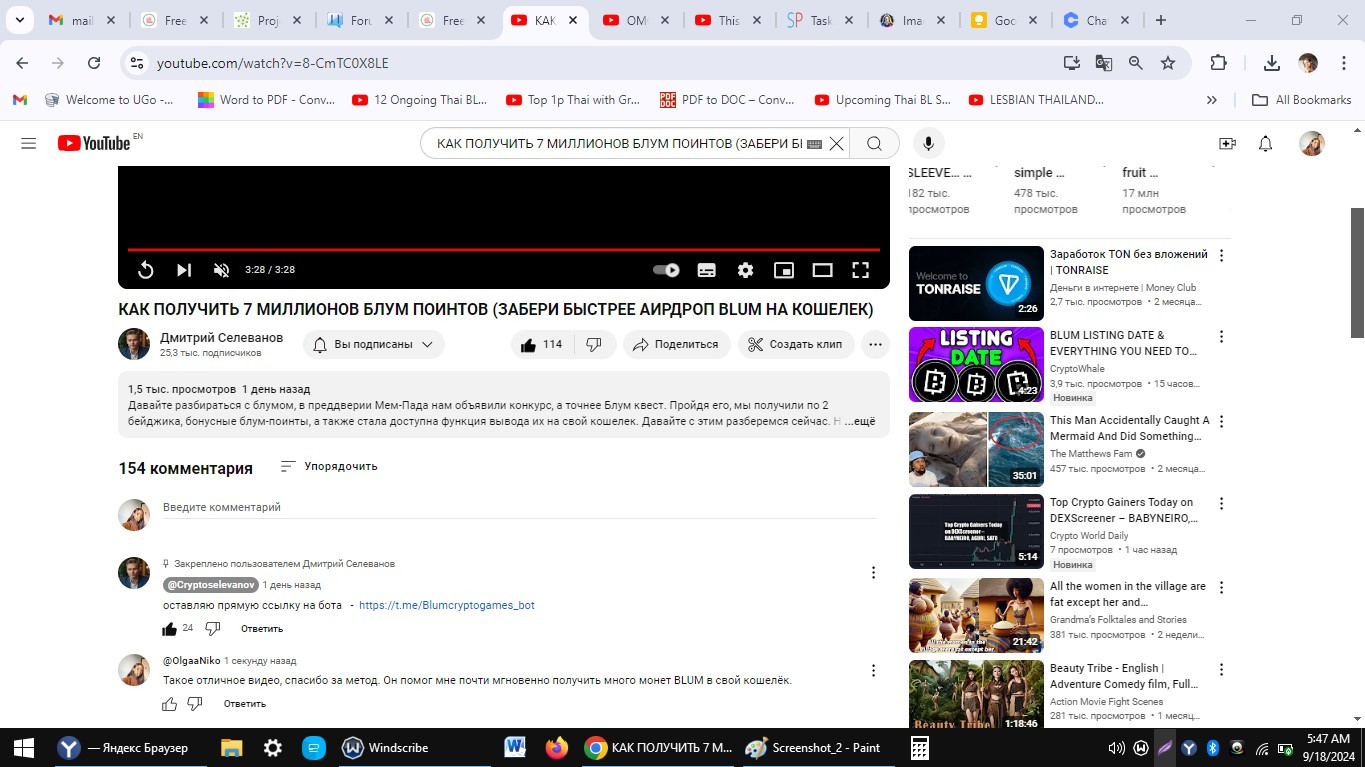Focus the Введите комментарий field
Viewport: 1365px width, 767px height.
point(520,508)
